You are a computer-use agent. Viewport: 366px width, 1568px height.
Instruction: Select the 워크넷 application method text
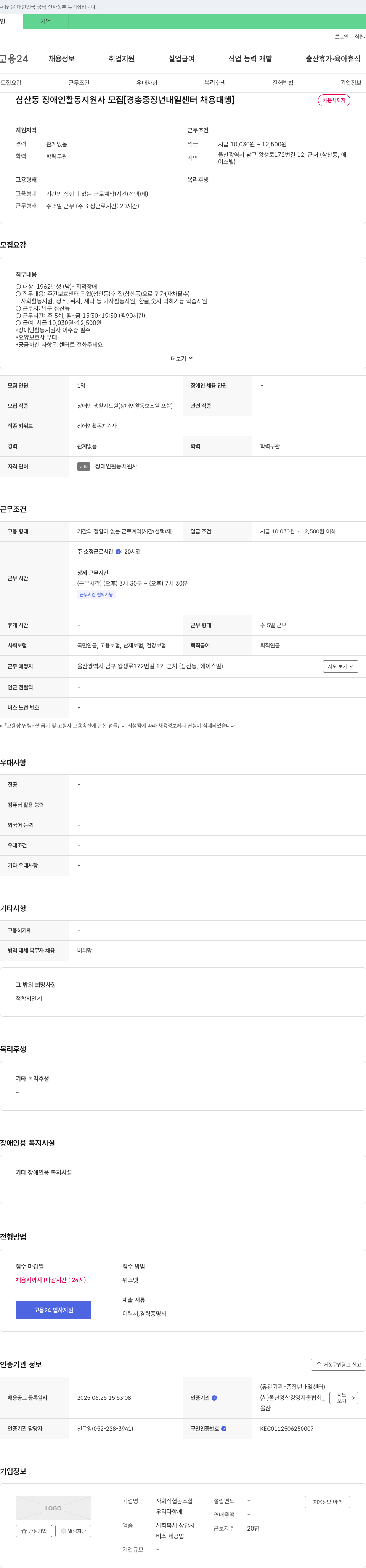pos(130,1280)
